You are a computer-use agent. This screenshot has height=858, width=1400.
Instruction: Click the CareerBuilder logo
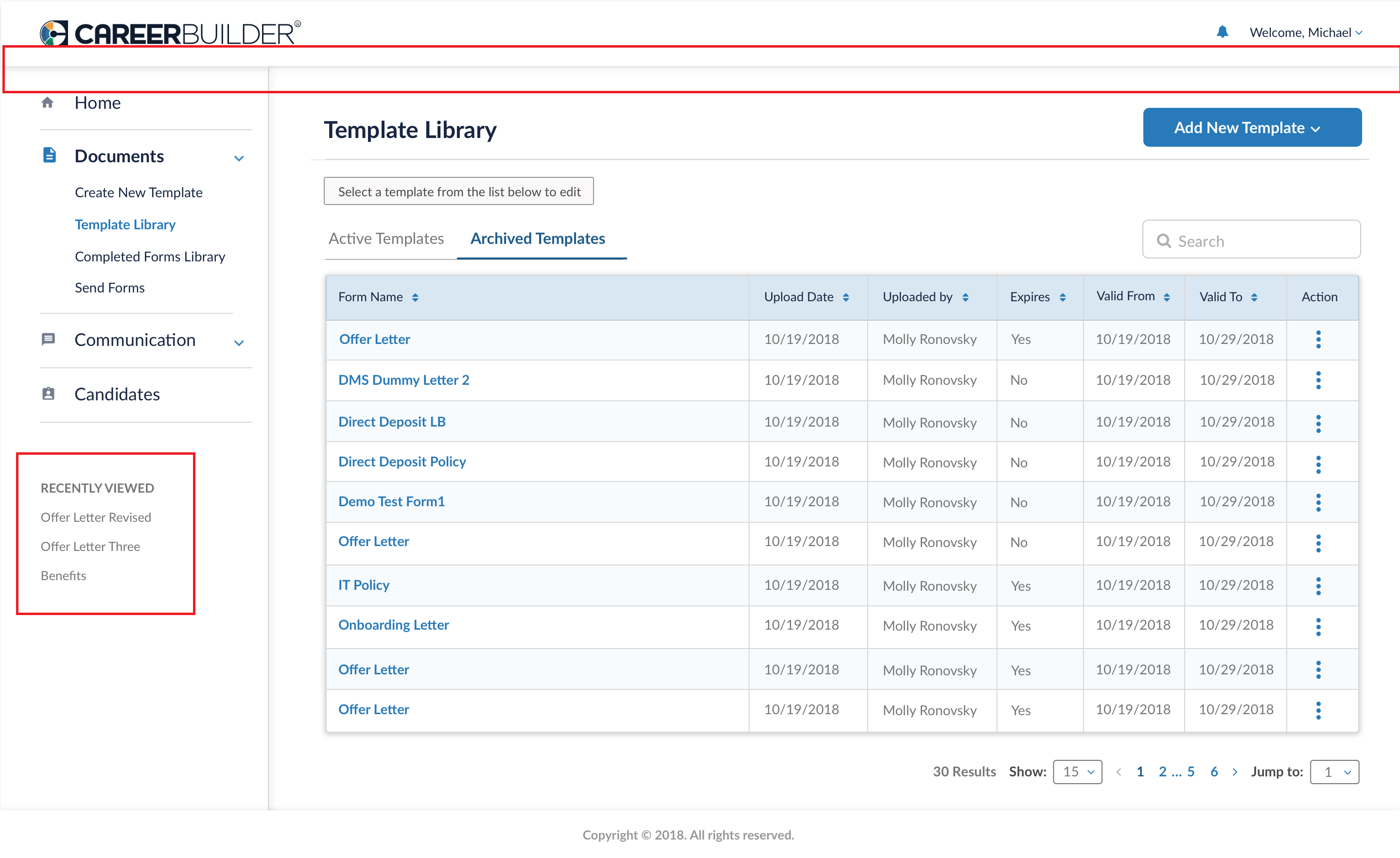coord(170,33)
